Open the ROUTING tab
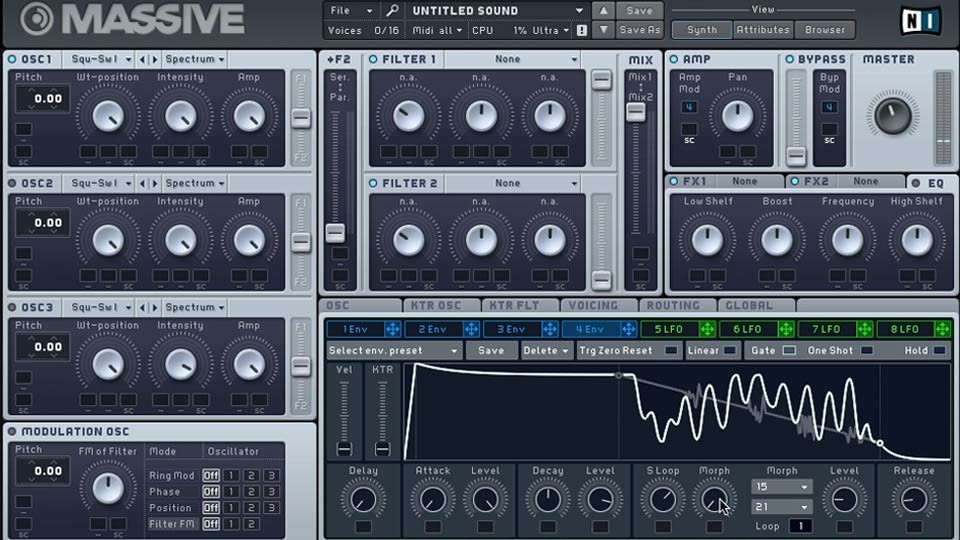The width and height of the screenshot is (960, 540). click(673, 305)
